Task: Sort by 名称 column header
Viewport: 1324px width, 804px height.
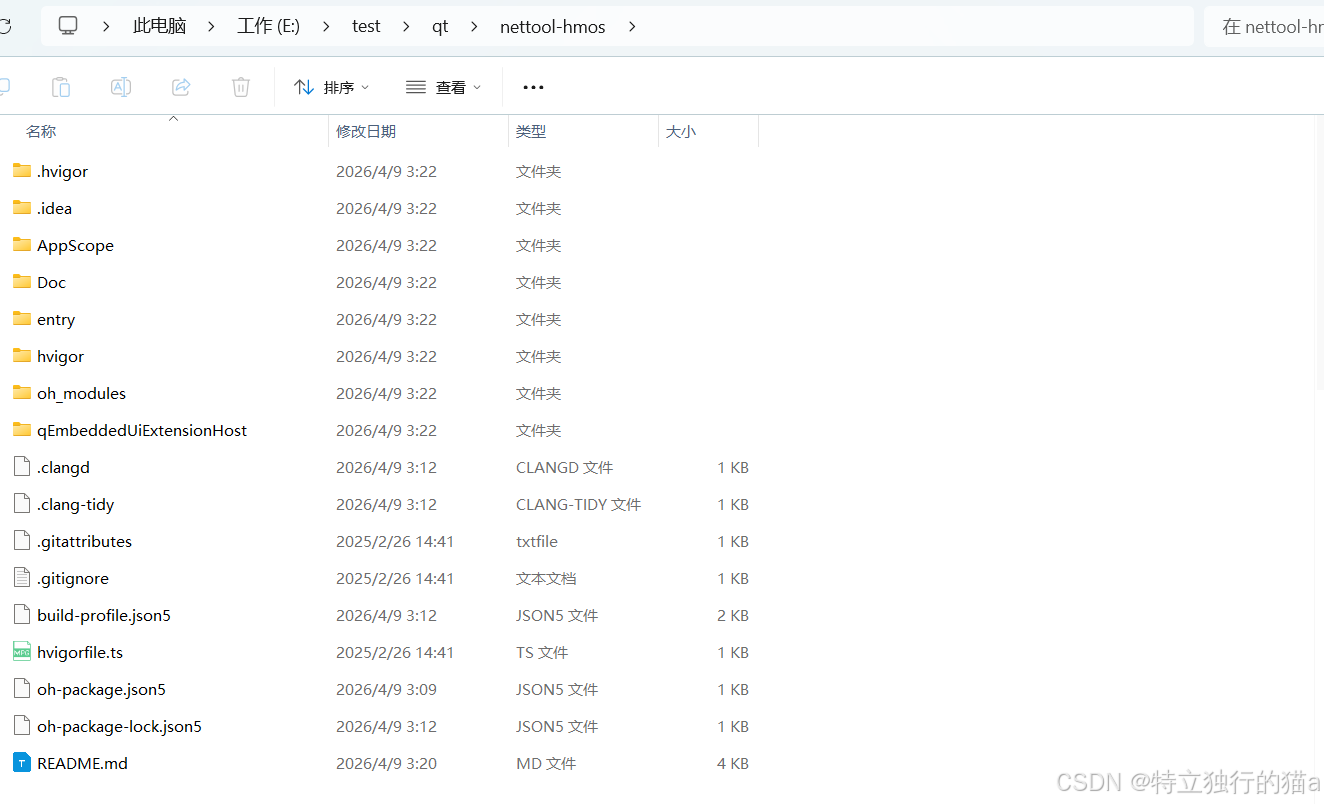Action: 41,131
